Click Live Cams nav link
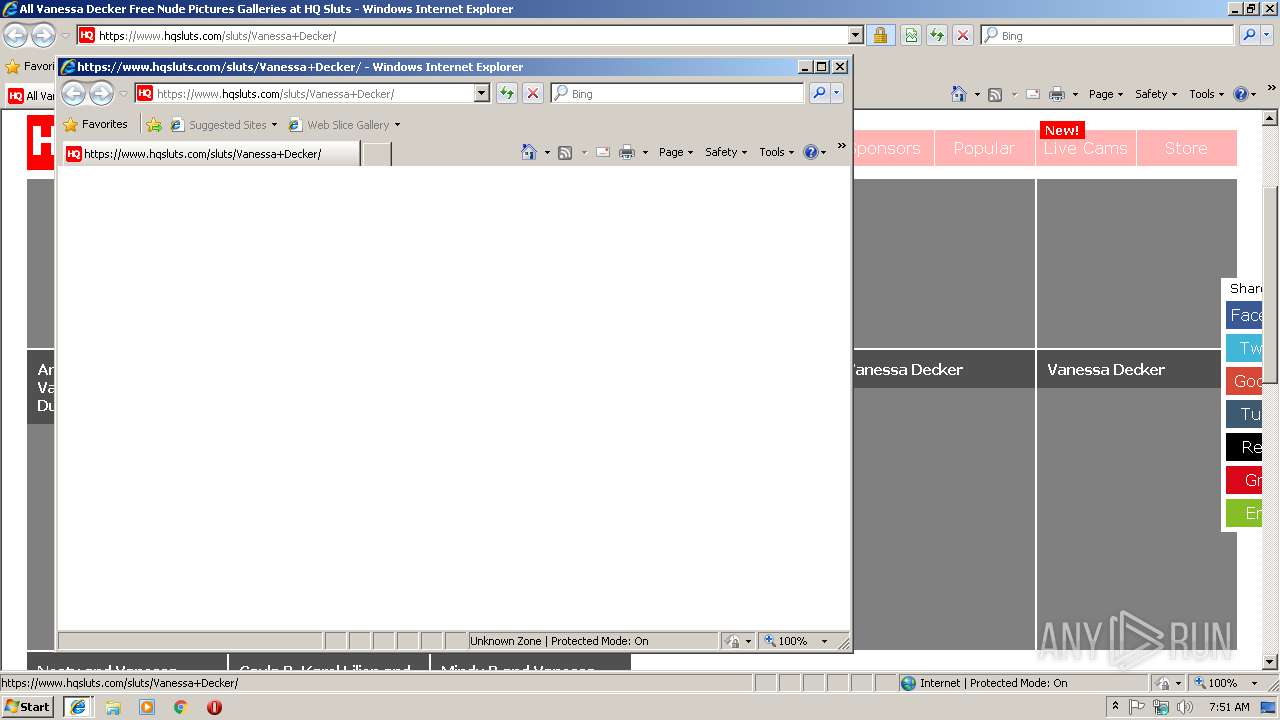1280x720 pixels. (x=1085, y=148)
